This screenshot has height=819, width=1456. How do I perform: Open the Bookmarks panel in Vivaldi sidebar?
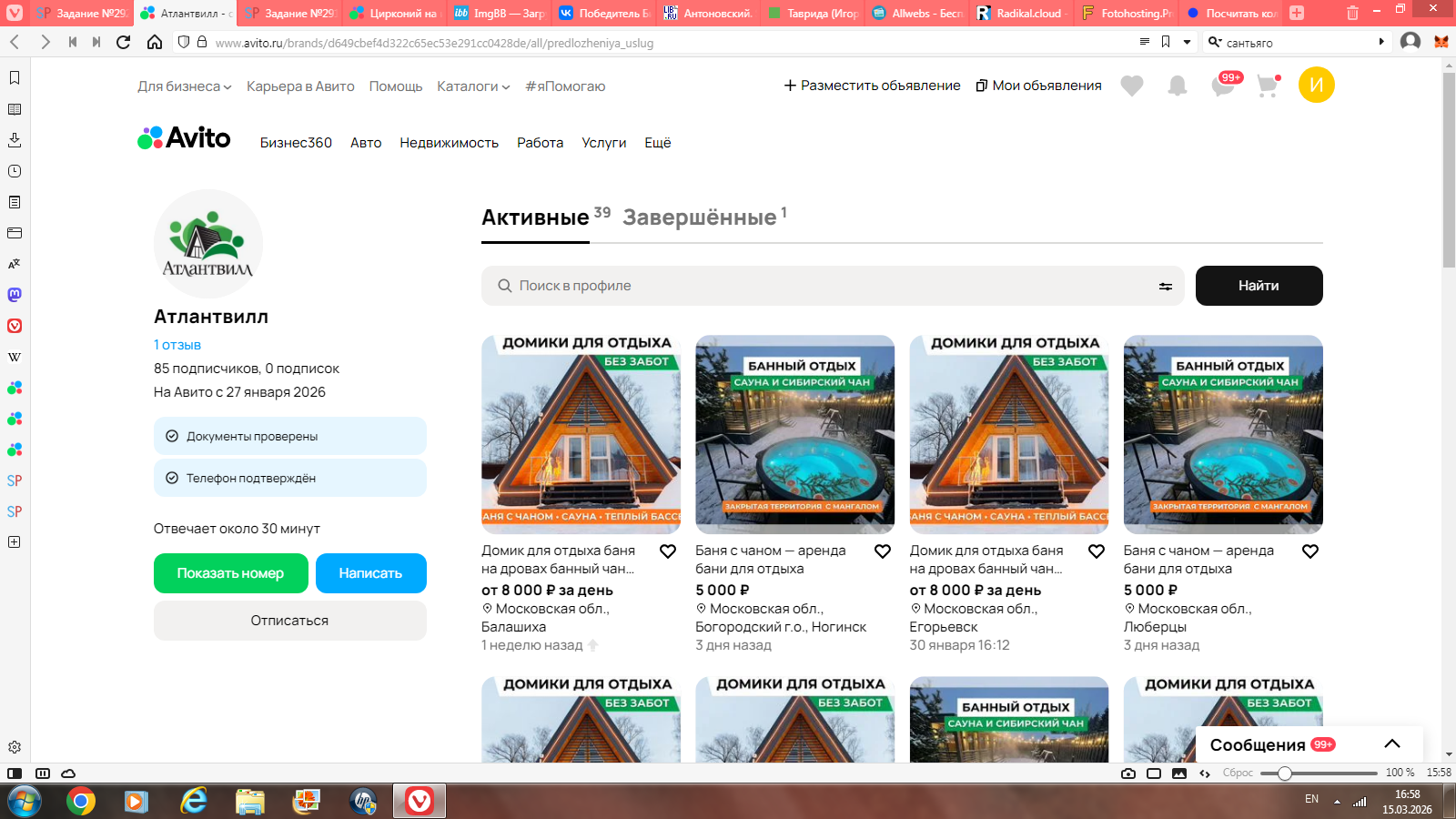pos(15,78)
